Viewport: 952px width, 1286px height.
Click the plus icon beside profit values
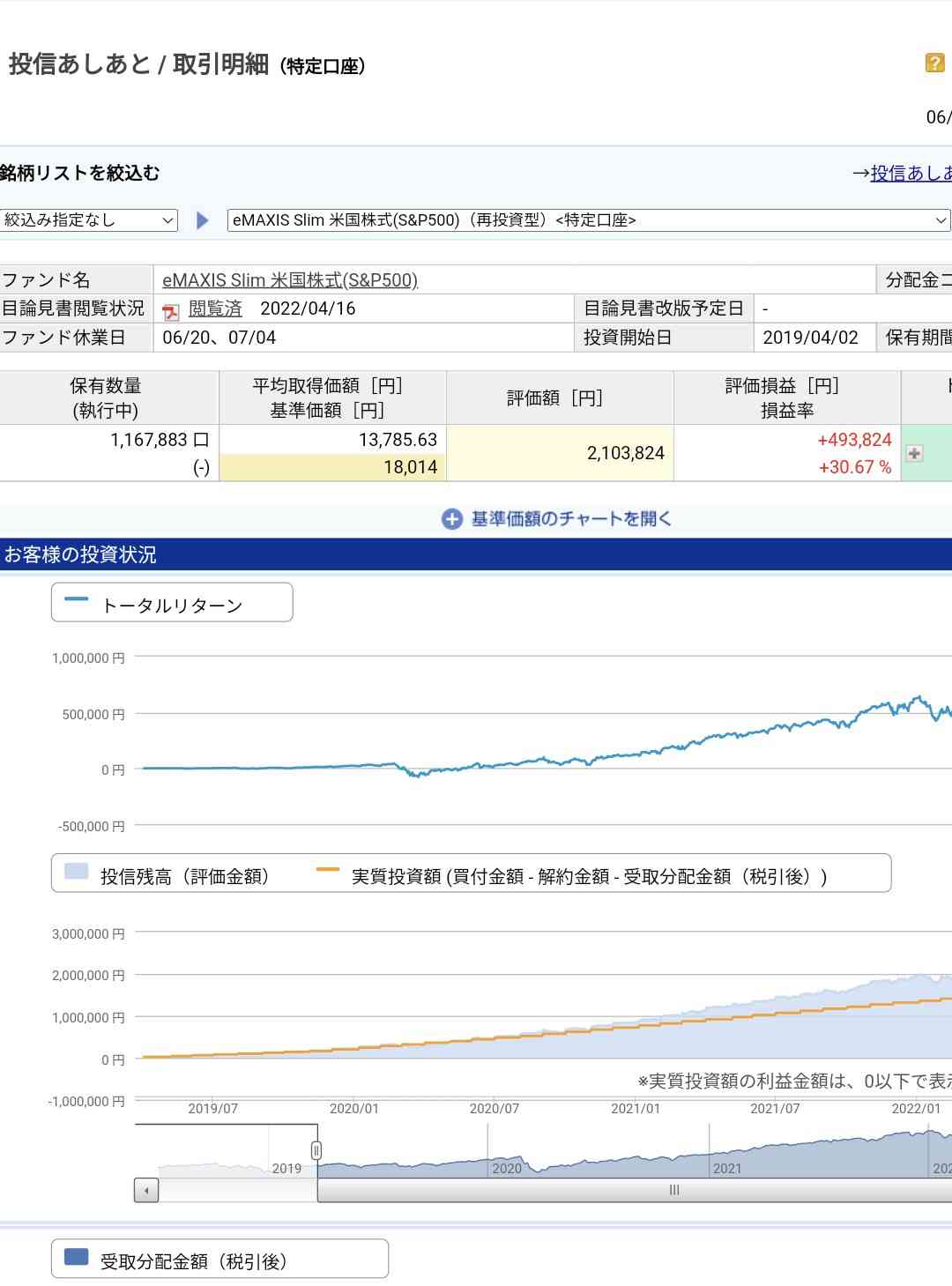click(x=915, y=453)
